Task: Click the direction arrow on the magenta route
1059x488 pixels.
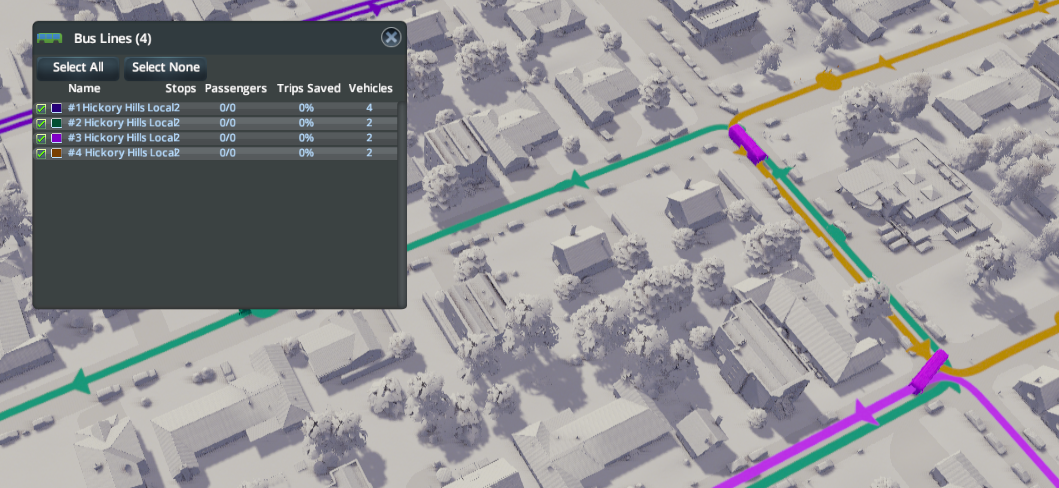Action: [x=862, y=413]
